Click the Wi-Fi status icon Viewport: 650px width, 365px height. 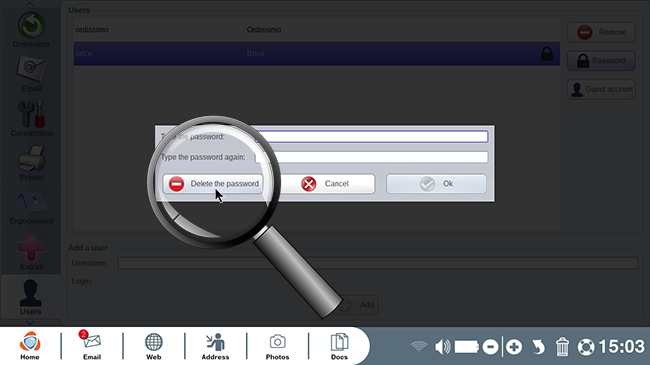(419, 346)
